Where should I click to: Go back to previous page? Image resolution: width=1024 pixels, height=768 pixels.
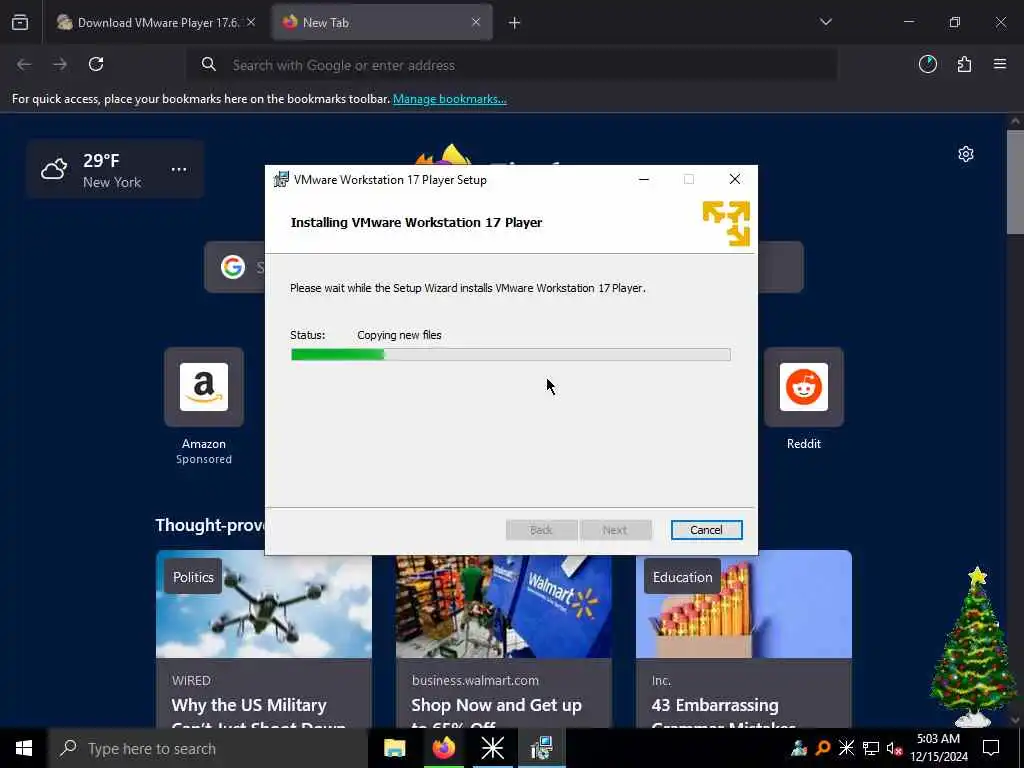point(24,64)
